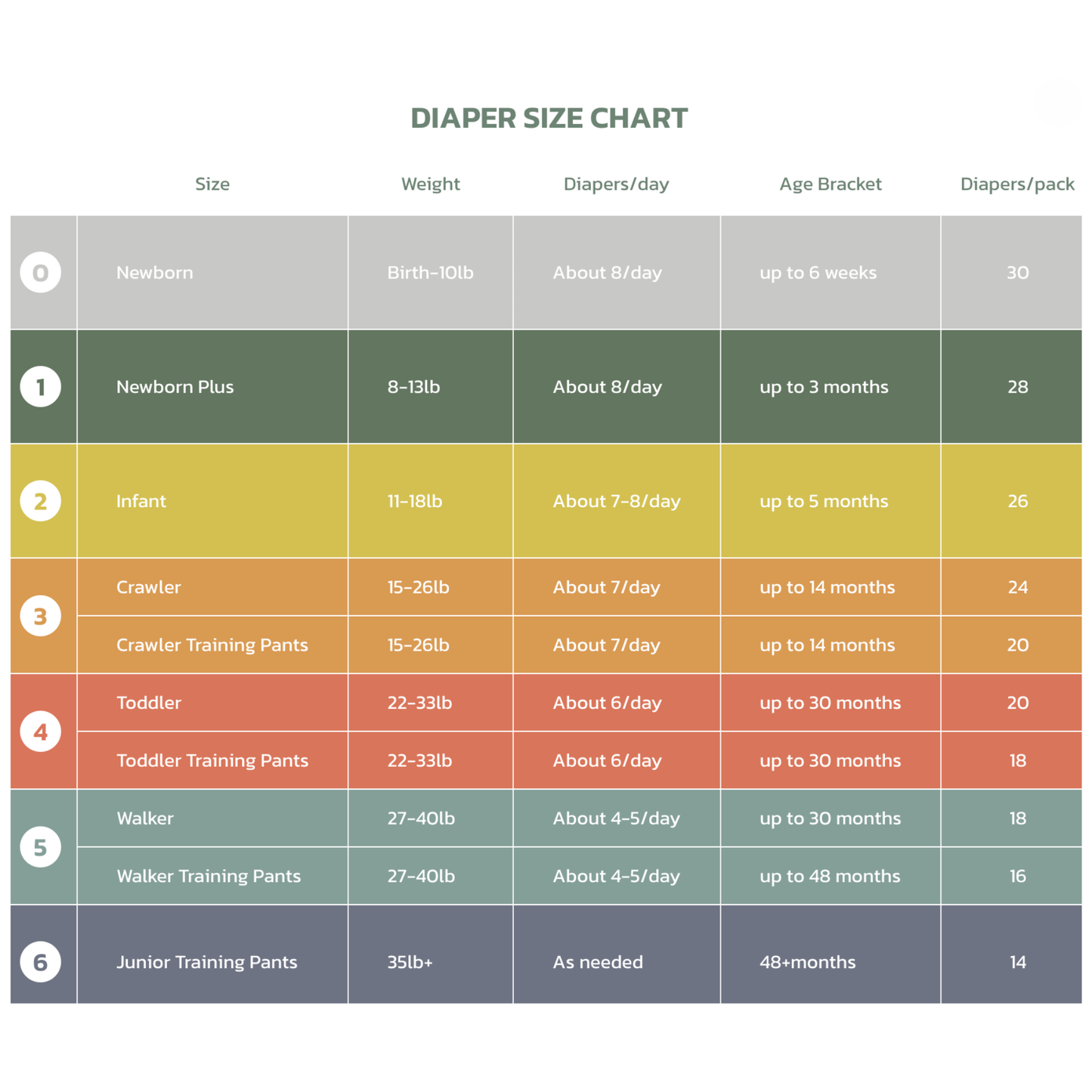Select the Newborn Plus size cell

click(175, 387)
